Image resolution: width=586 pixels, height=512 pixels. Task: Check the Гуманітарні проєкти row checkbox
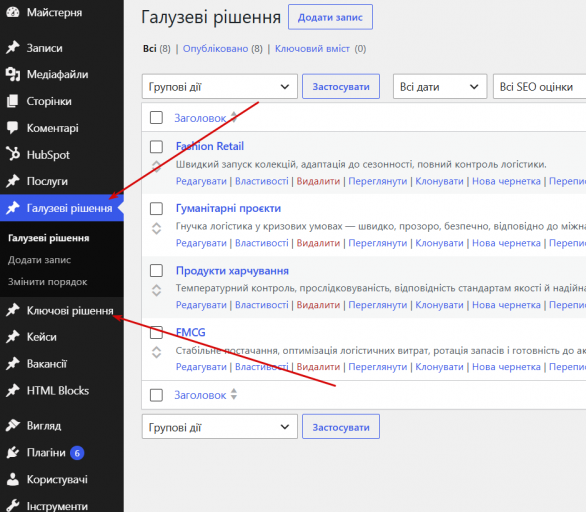pos(156,209)
